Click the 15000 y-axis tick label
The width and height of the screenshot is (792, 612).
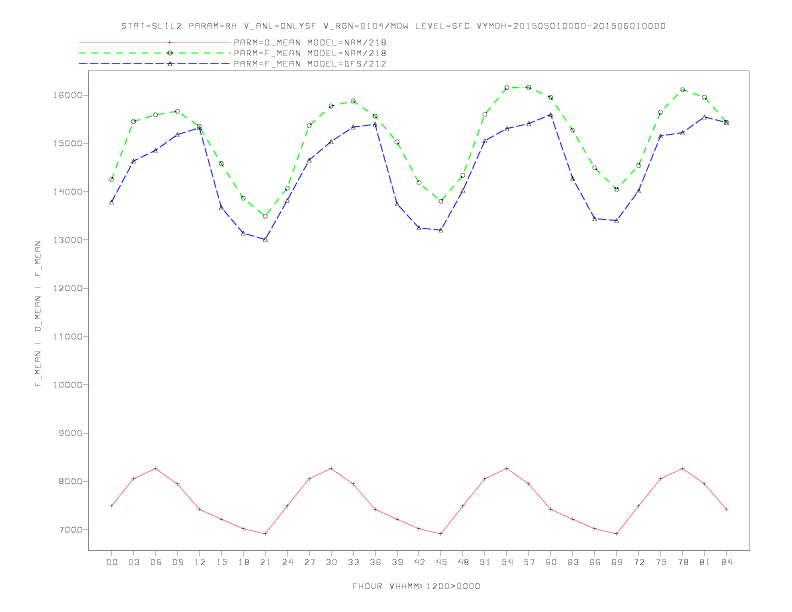coord(67,143)
